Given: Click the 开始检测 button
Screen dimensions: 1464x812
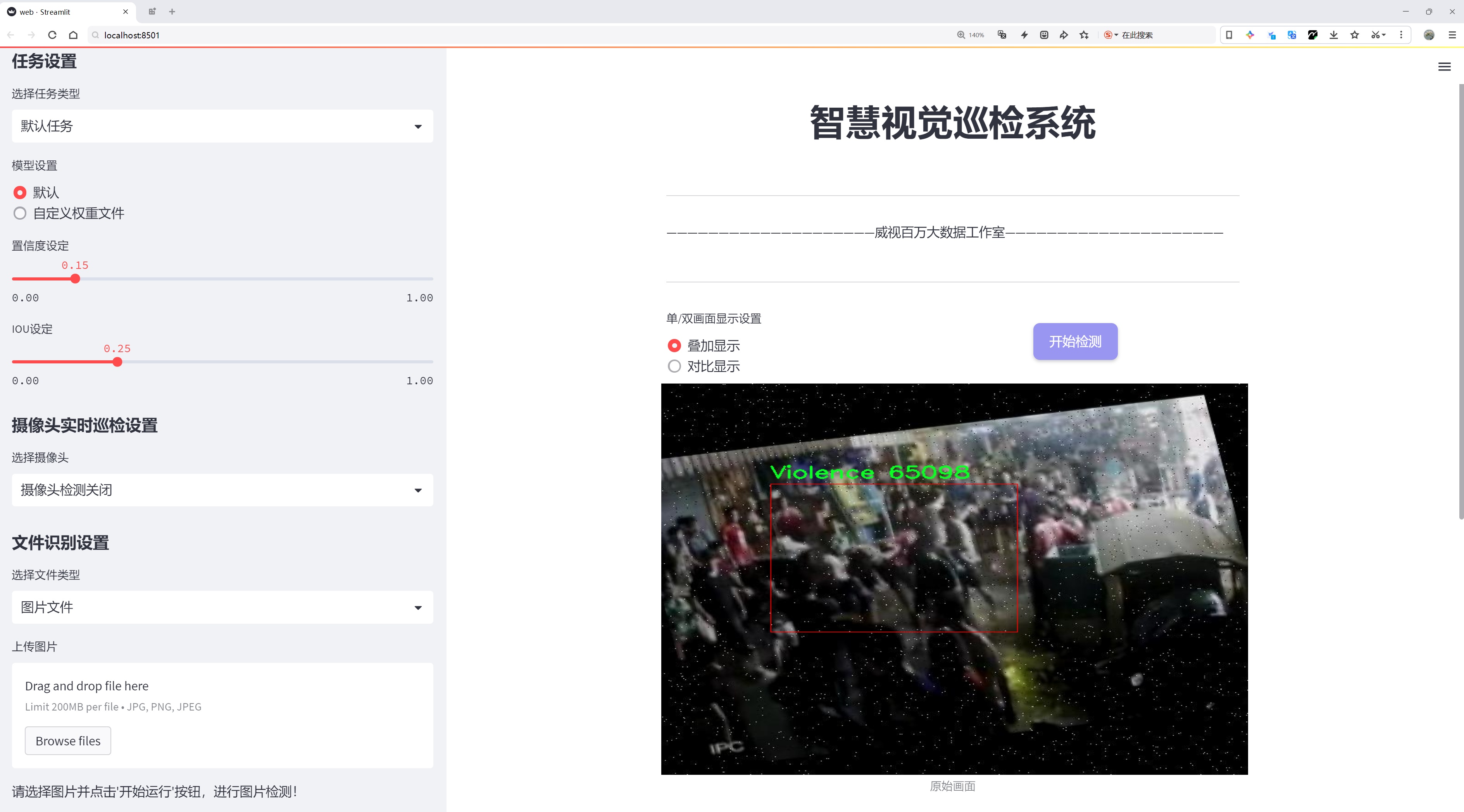Looking at the screenshot, I should [1075, 341].
